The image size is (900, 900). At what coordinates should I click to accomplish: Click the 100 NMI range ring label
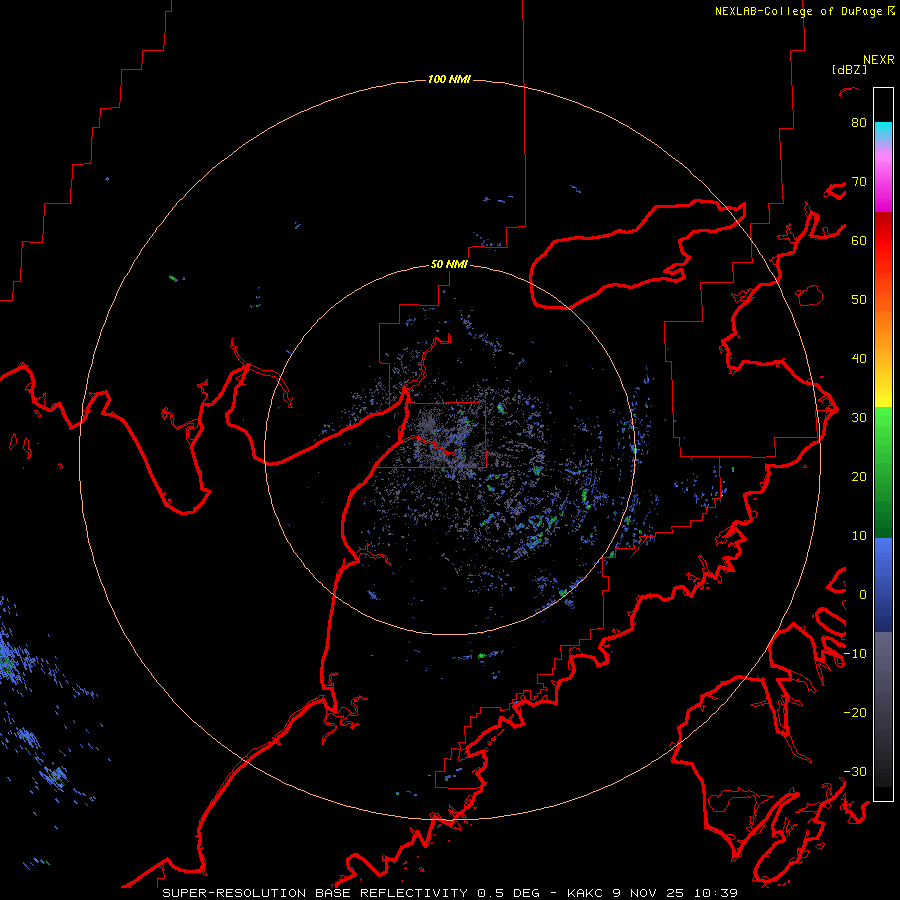449,79
